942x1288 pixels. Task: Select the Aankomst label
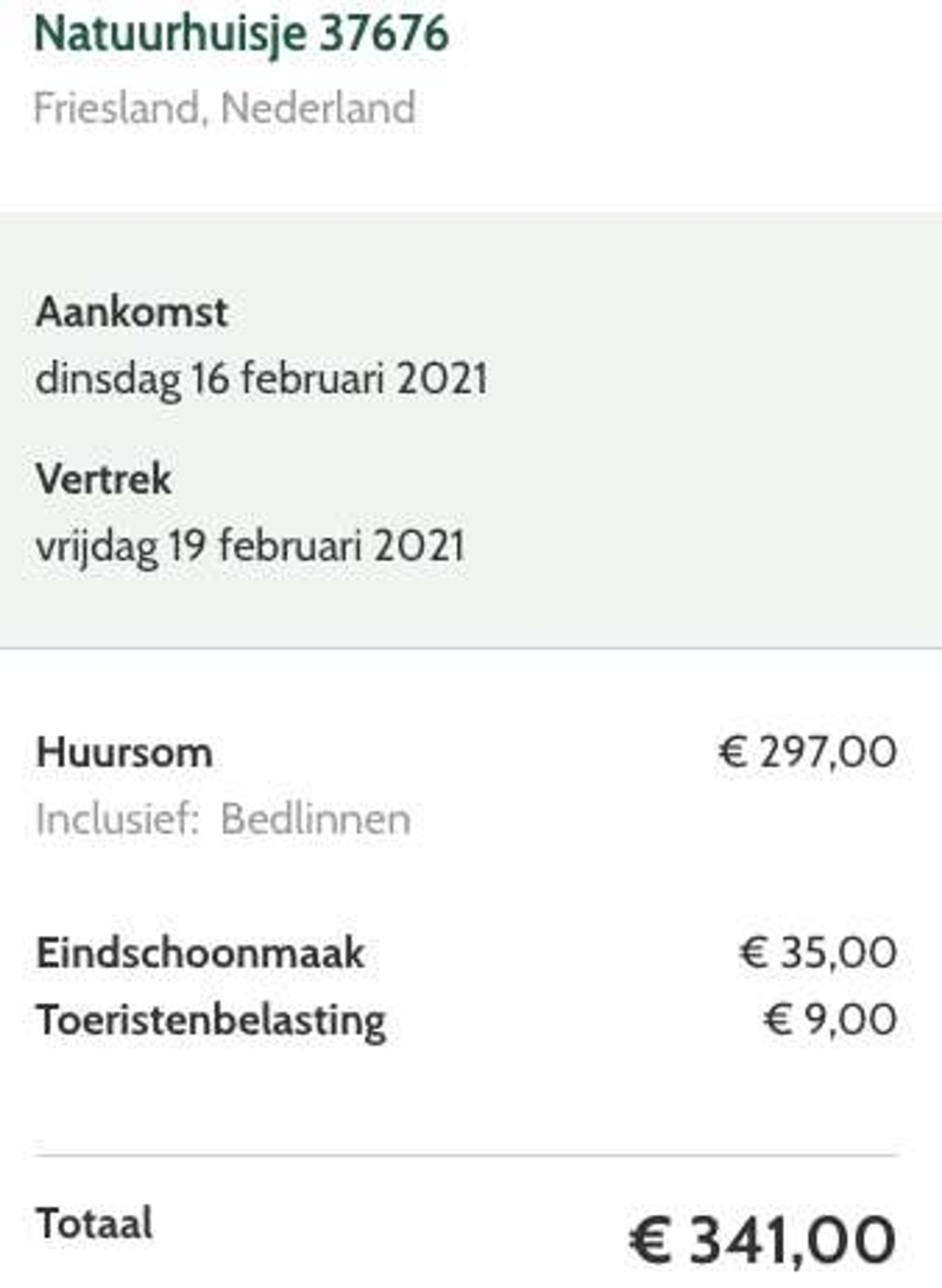tap(132, 312)
